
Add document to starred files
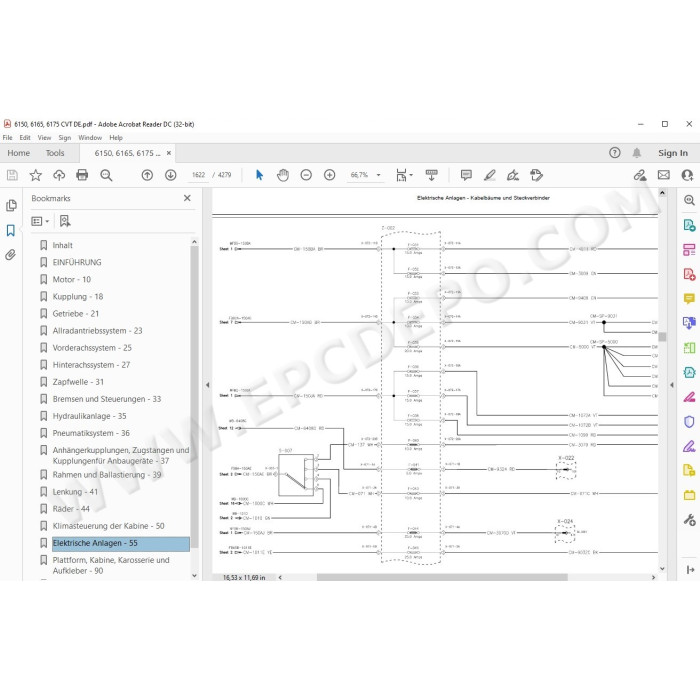[35, 175]
